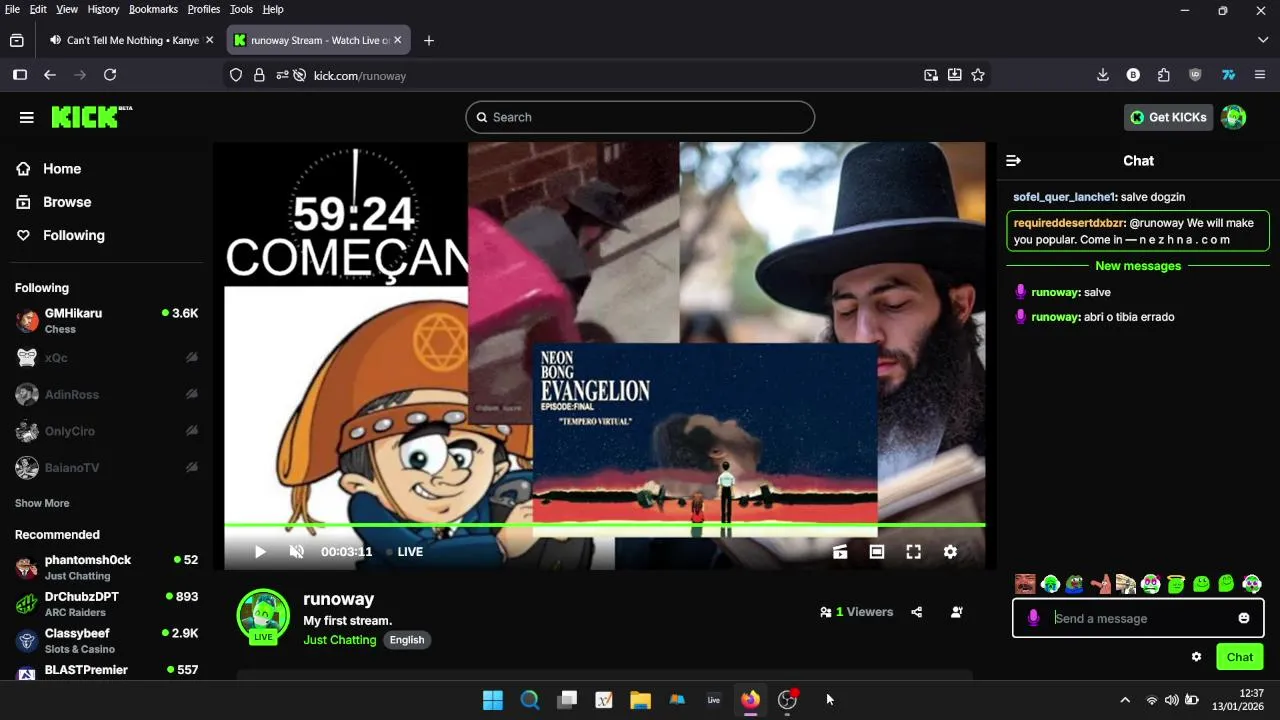Screen dimensions: 1280x720
Task: Bookmark page with star icon
Action: coord(978,75)
